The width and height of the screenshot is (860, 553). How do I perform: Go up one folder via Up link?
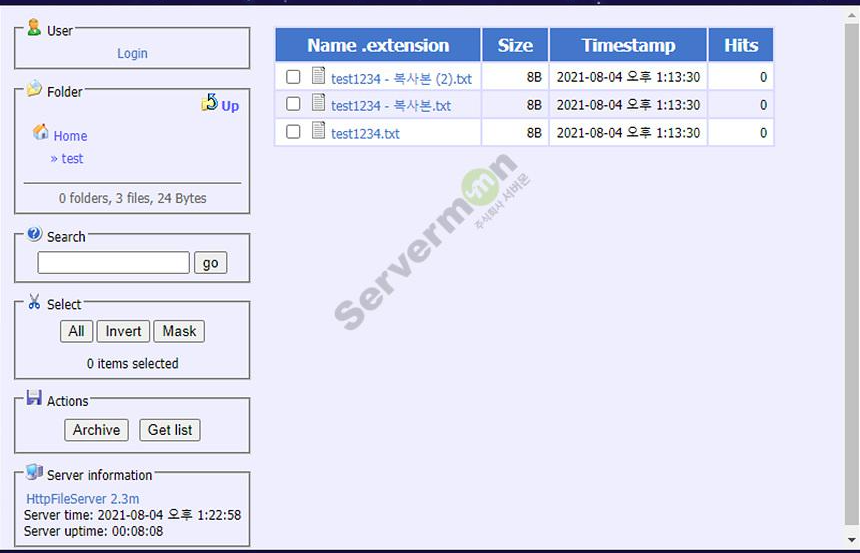pos(230,106)
